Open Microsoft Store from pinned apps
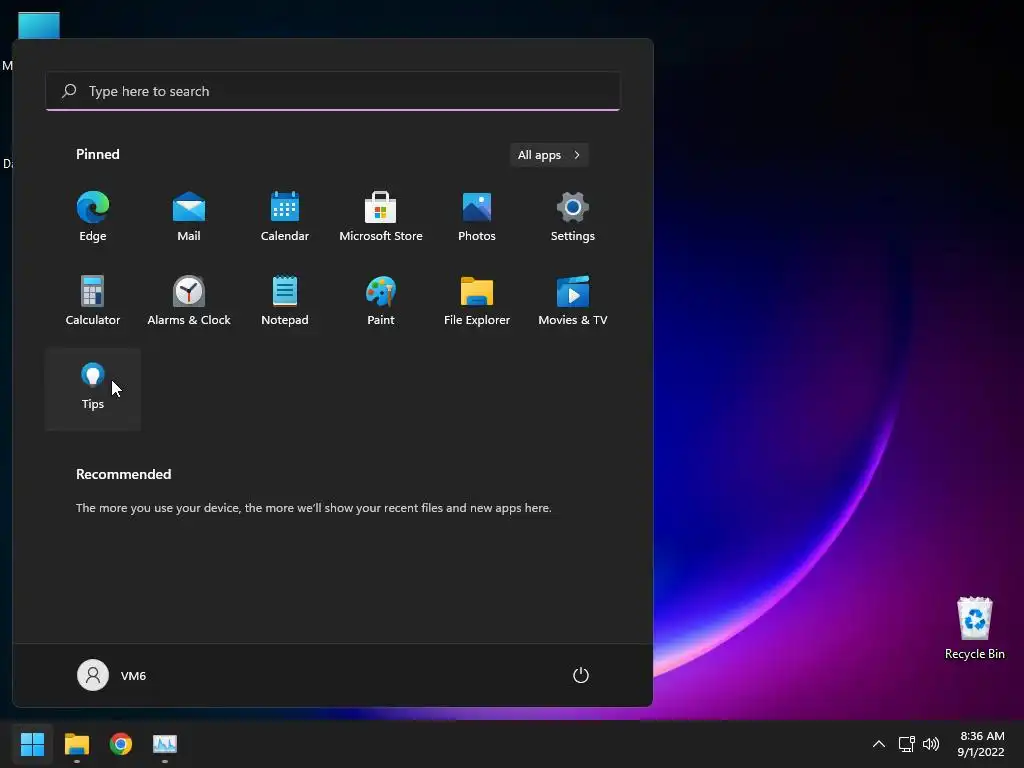This screenshot has height=768, width=1024. point(381,217)
